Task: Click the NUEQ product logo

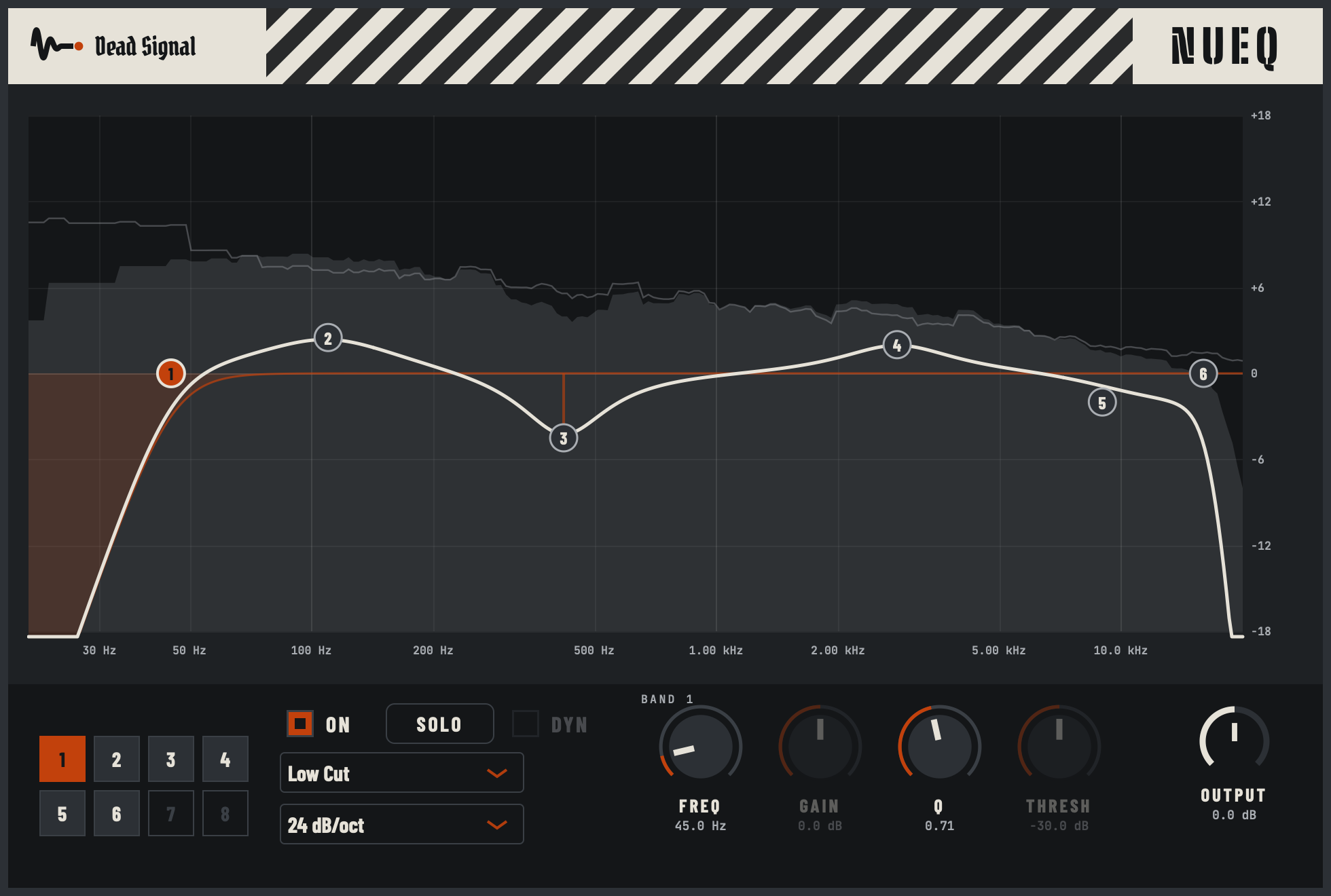Action: pos(1225,47)
